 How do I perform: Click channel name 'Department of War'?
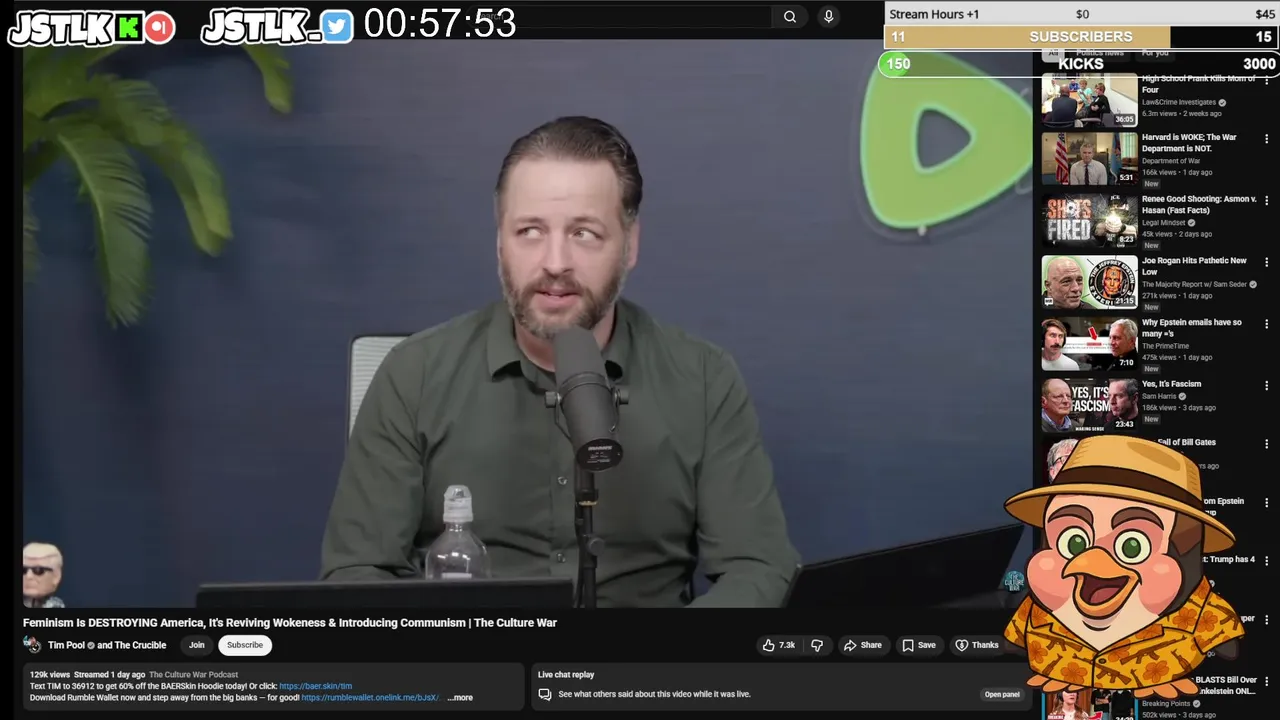pyautogui.click(x=1171, y=161)
